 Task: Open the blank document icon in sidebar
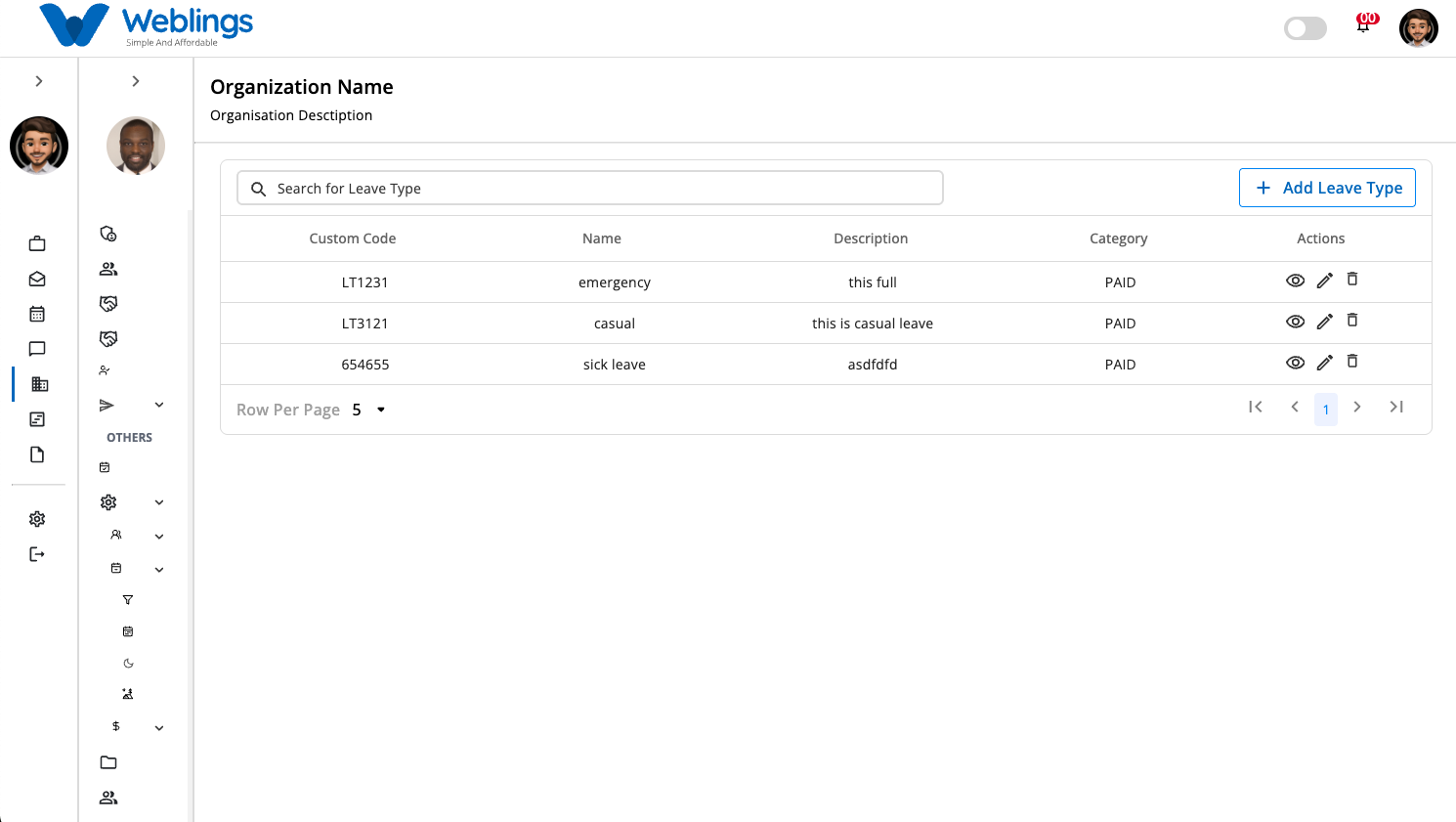coord(37,454)
